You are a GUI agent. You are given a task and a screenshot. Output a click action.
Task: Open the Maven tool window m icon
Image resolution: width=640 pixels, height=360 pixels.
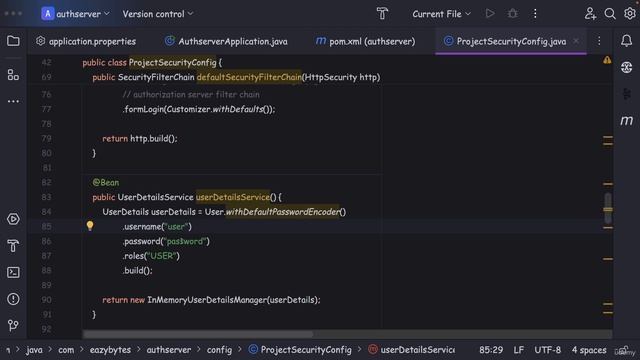coord(627,120)
